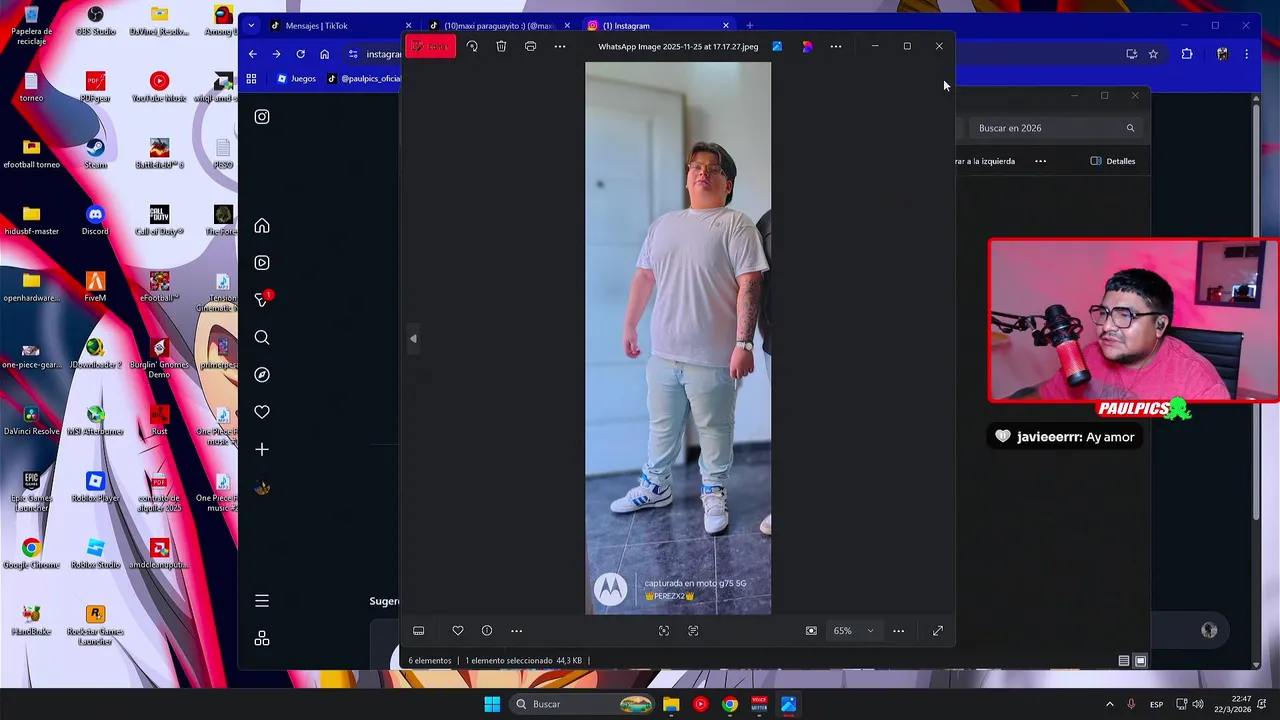This screenshot has width=1280, height=720.
Task: Open OBS Studio desktop shortcut
Action: [x=95, y=21]
